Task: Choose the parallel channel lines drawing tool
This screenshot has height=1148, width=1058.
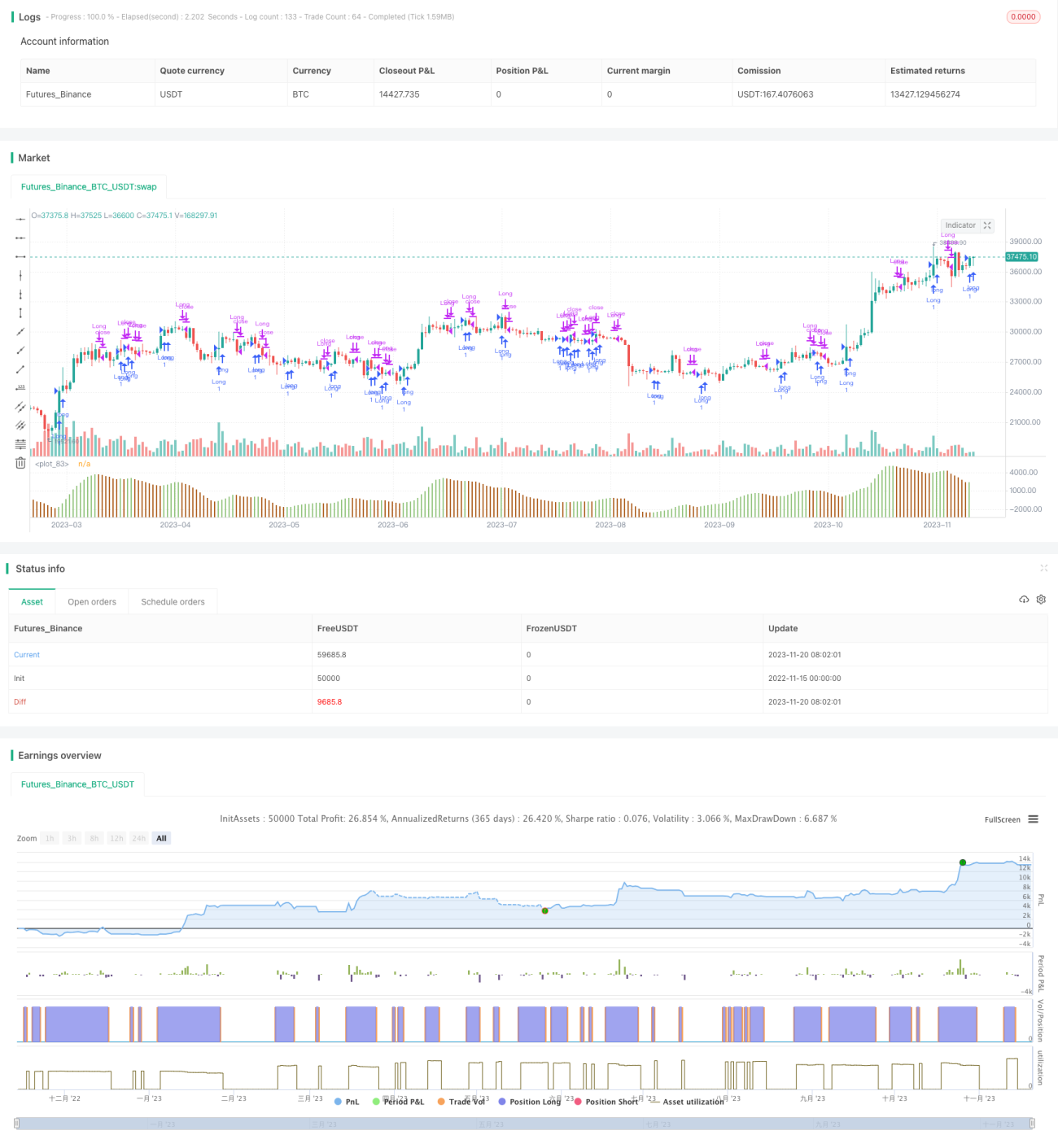Action: [x=20, y=407]
